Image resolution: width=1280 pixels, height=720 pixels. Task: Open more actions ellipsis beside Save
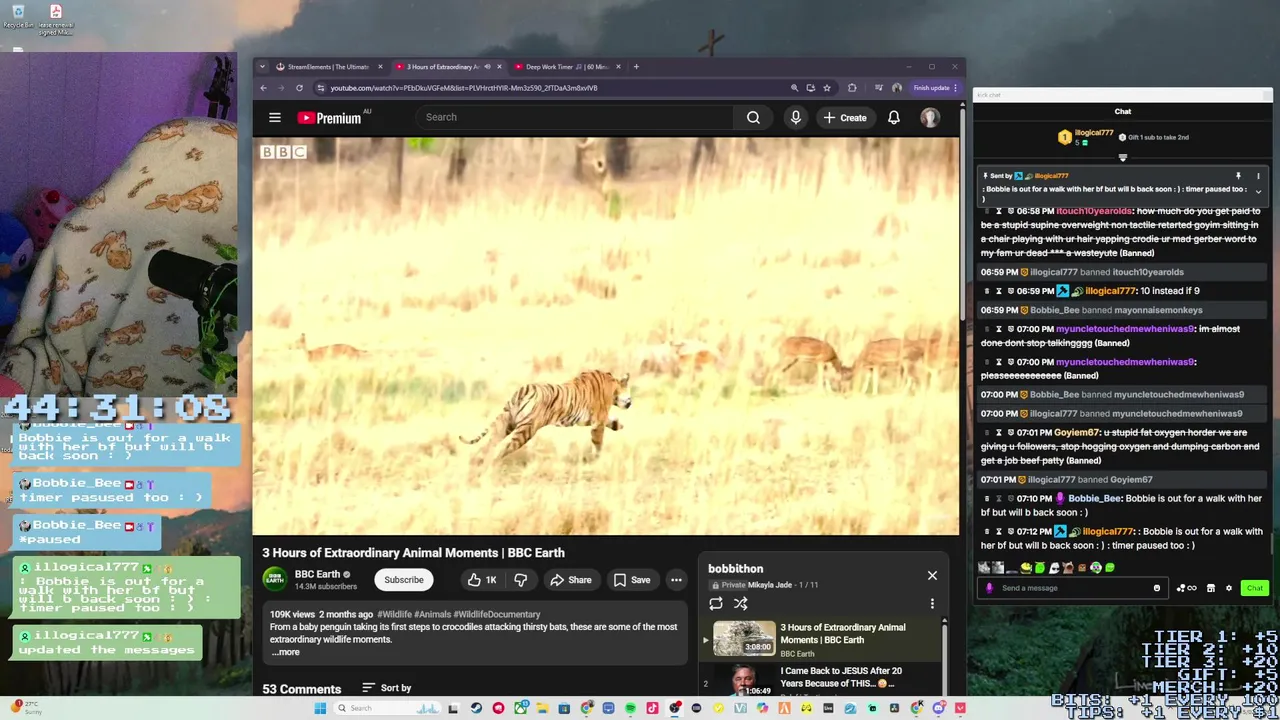point(676,580)
